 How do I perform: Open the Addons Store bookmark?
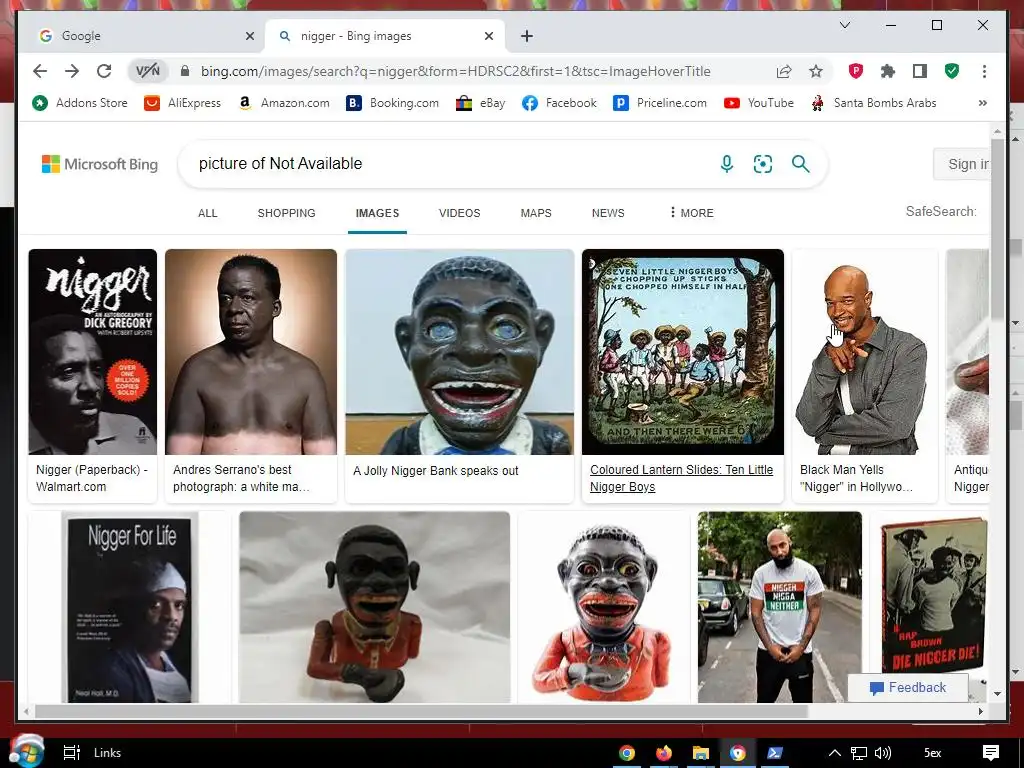pos(80,103)
